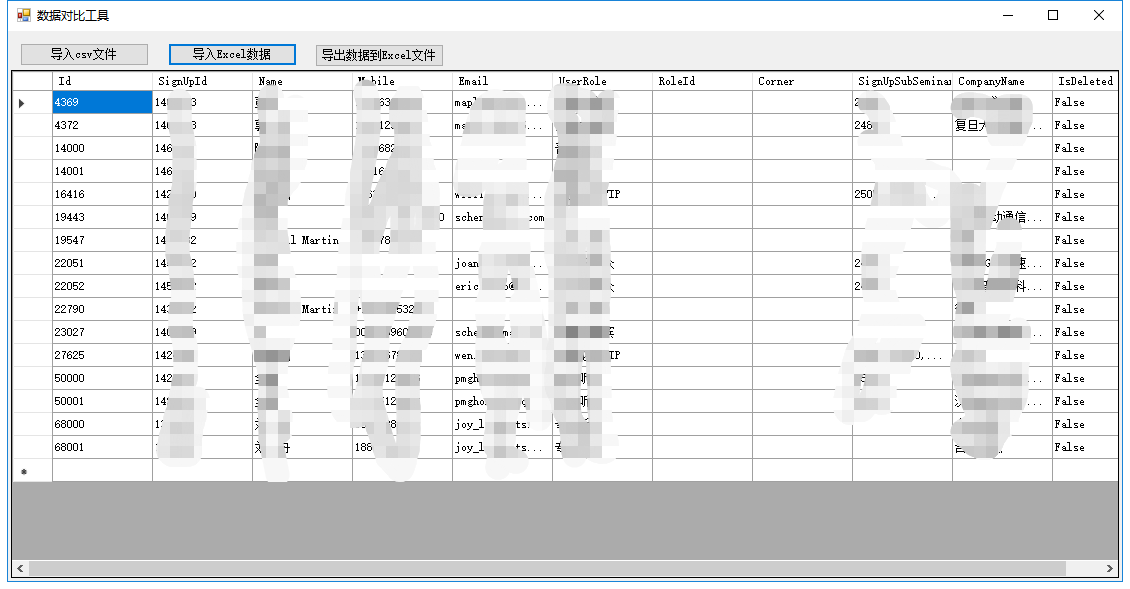Click the Corner column header
This screenshot has height=589, width=1130.
pos(802,81)
